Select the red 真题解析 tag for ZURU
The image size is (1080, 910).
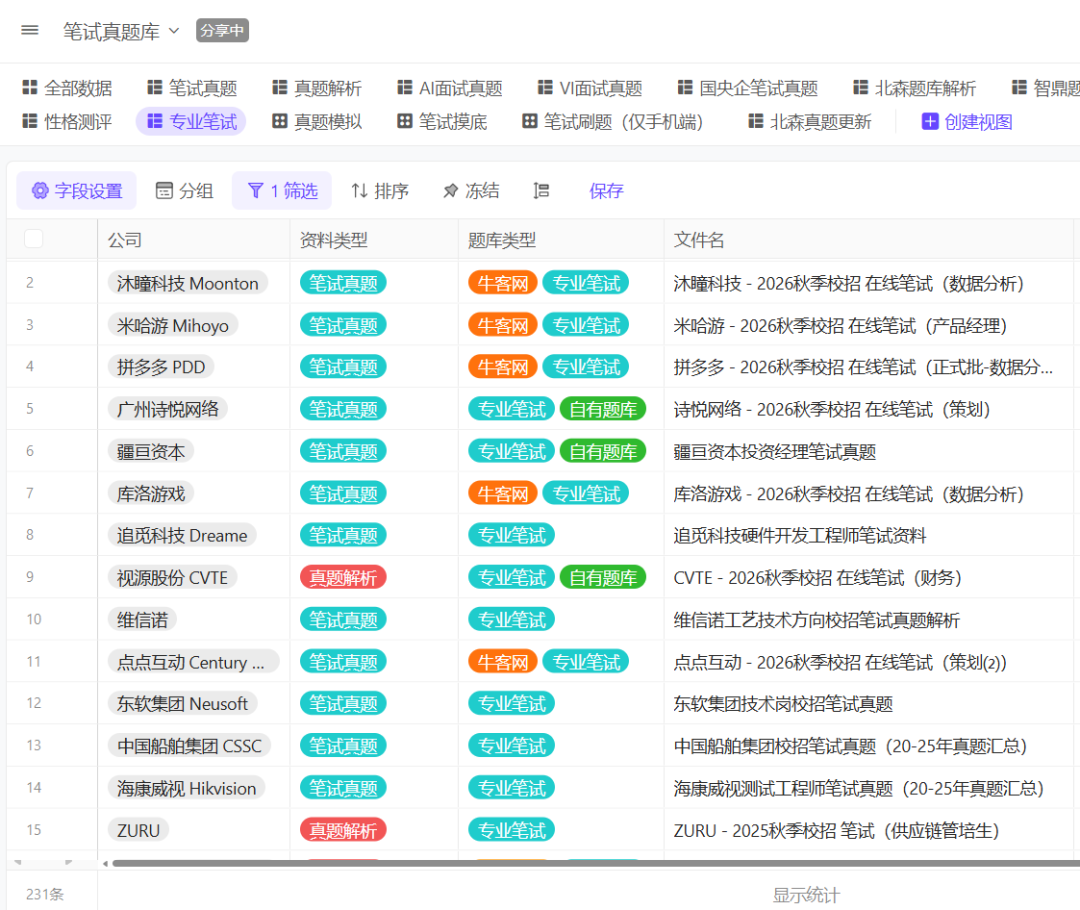point(343,830)
